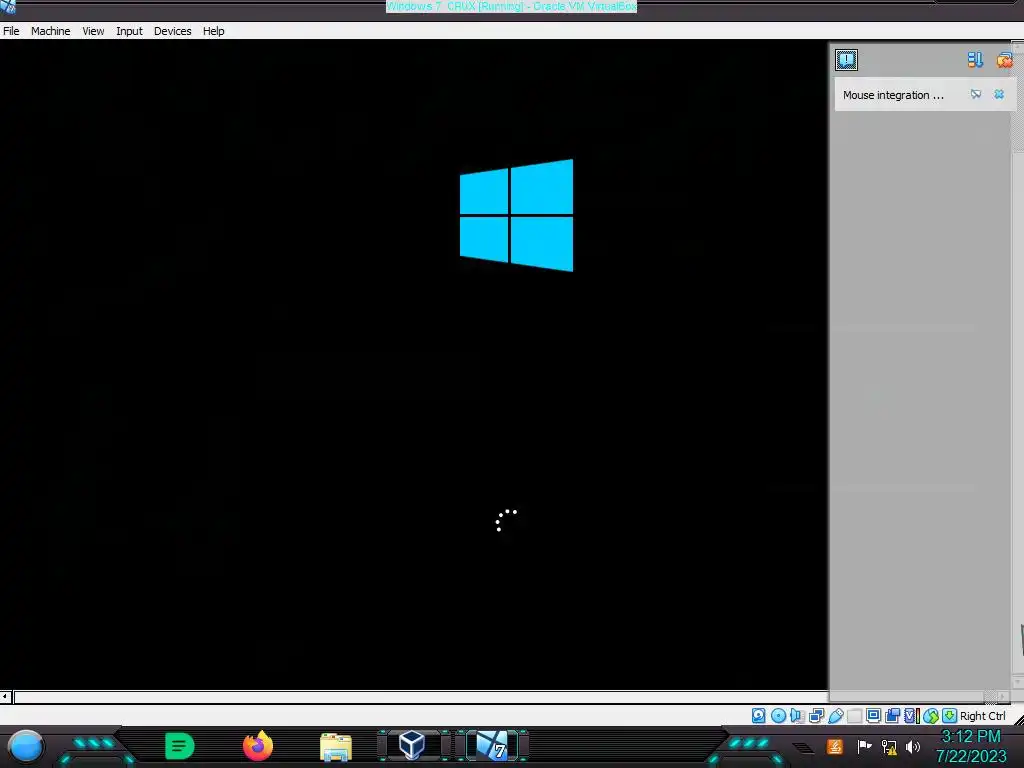Delete all notifications in the panel
The width and height of the screenshot is (1024, 768).
click(1004, 60)
